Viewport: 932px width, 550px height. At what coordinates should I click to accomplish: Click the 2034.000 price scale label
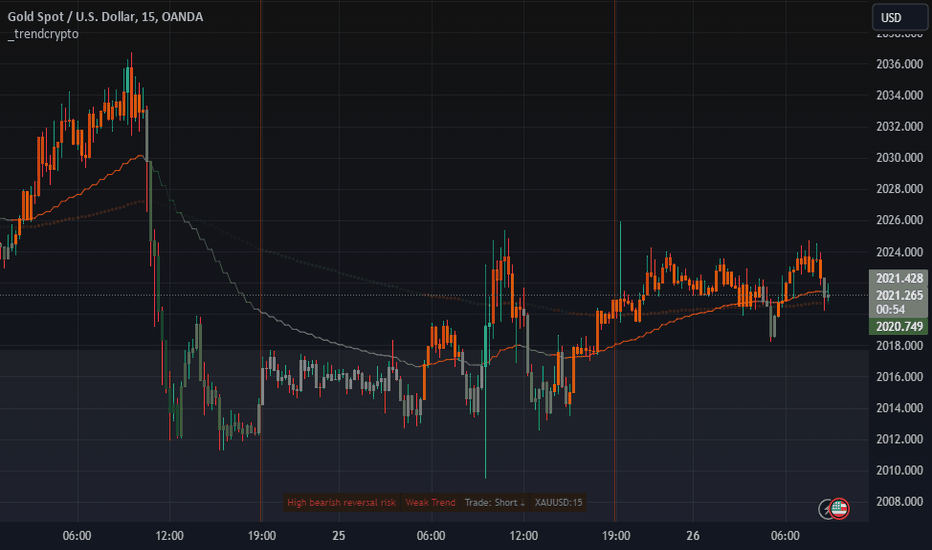point(899,95)
